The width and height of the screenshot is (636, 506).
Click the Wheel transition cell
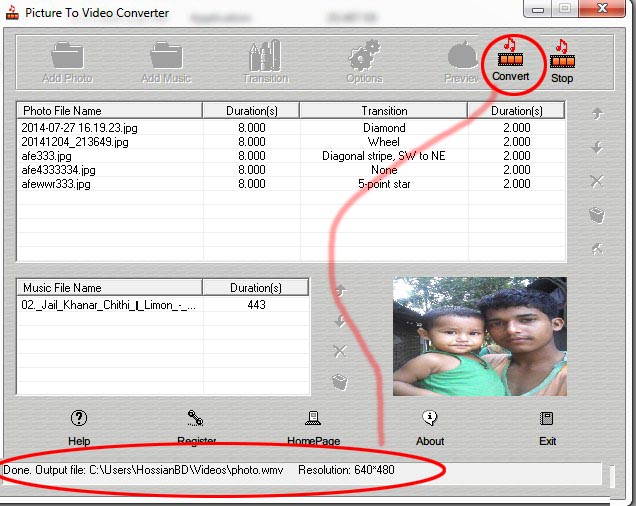coord(384,142)
